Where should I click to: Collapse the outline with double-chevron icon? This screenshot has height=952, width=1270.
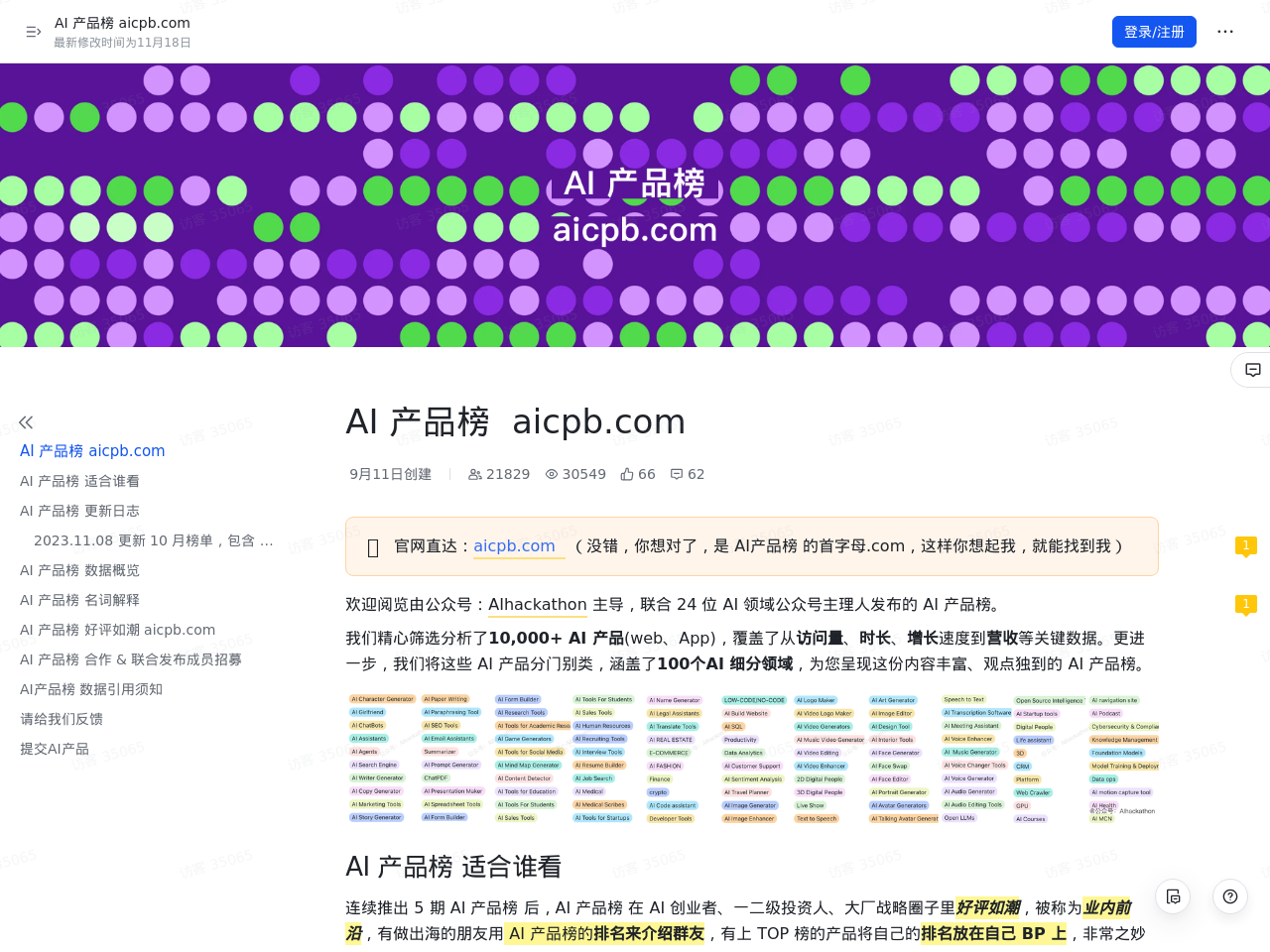(26, 422)
